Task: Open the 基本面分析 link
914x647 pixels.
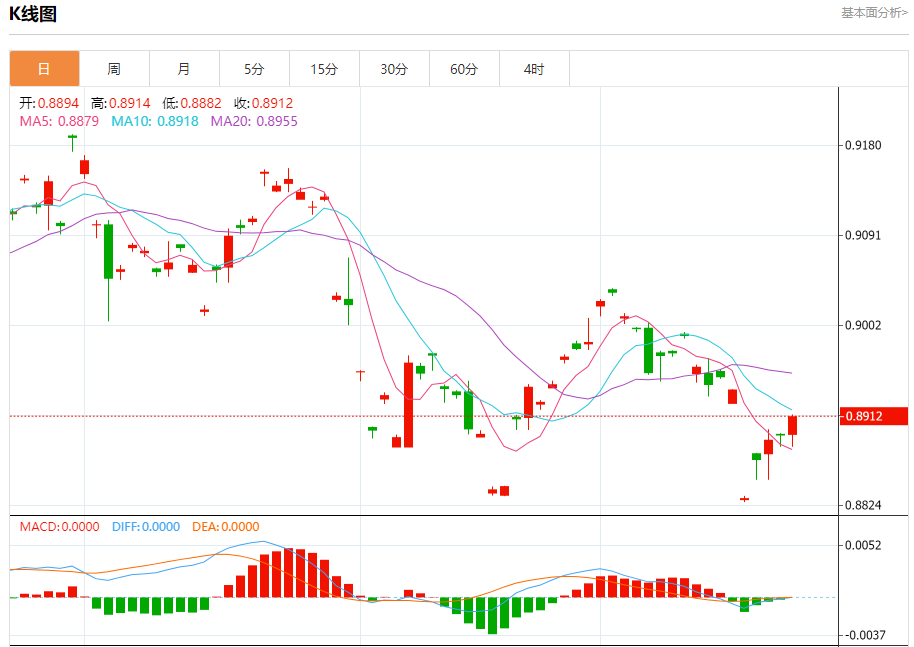Action: (x=873, y=13)
